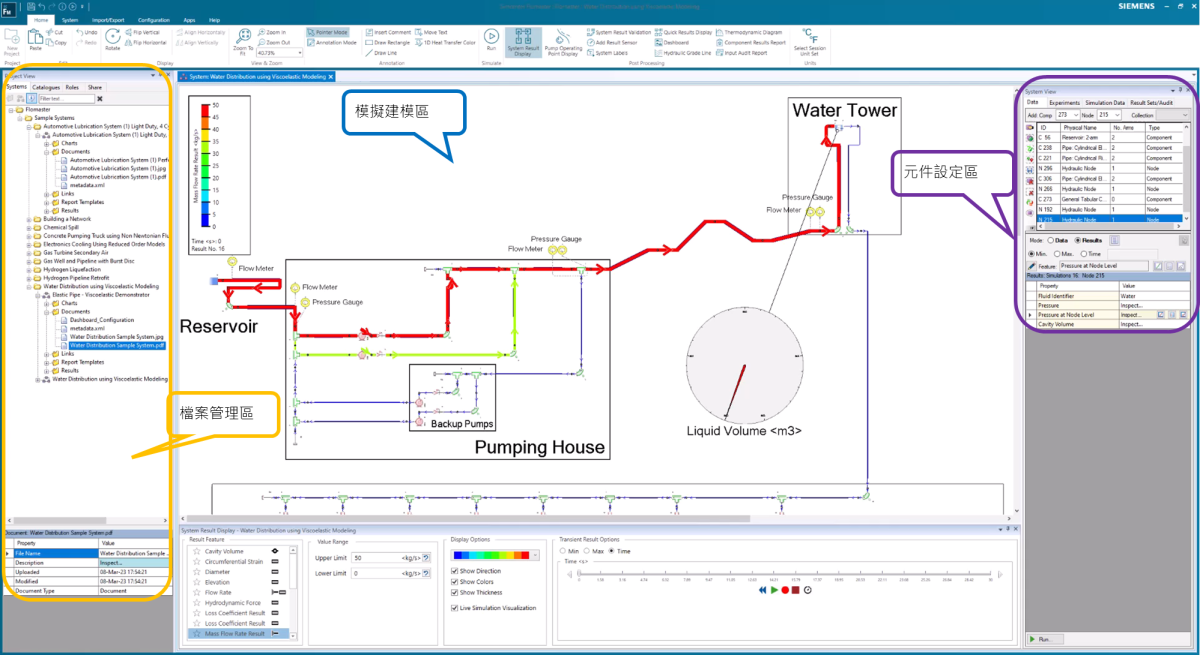
Task: Click Input Audit Report
Action: point(741,53)
